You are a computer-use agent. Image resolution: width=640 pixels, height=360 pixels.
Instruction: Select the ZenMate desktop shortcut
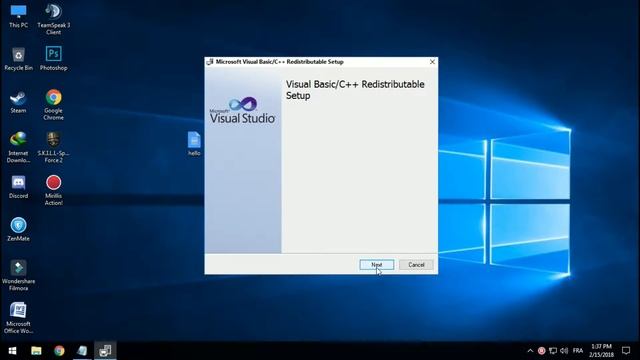[18, 230]
